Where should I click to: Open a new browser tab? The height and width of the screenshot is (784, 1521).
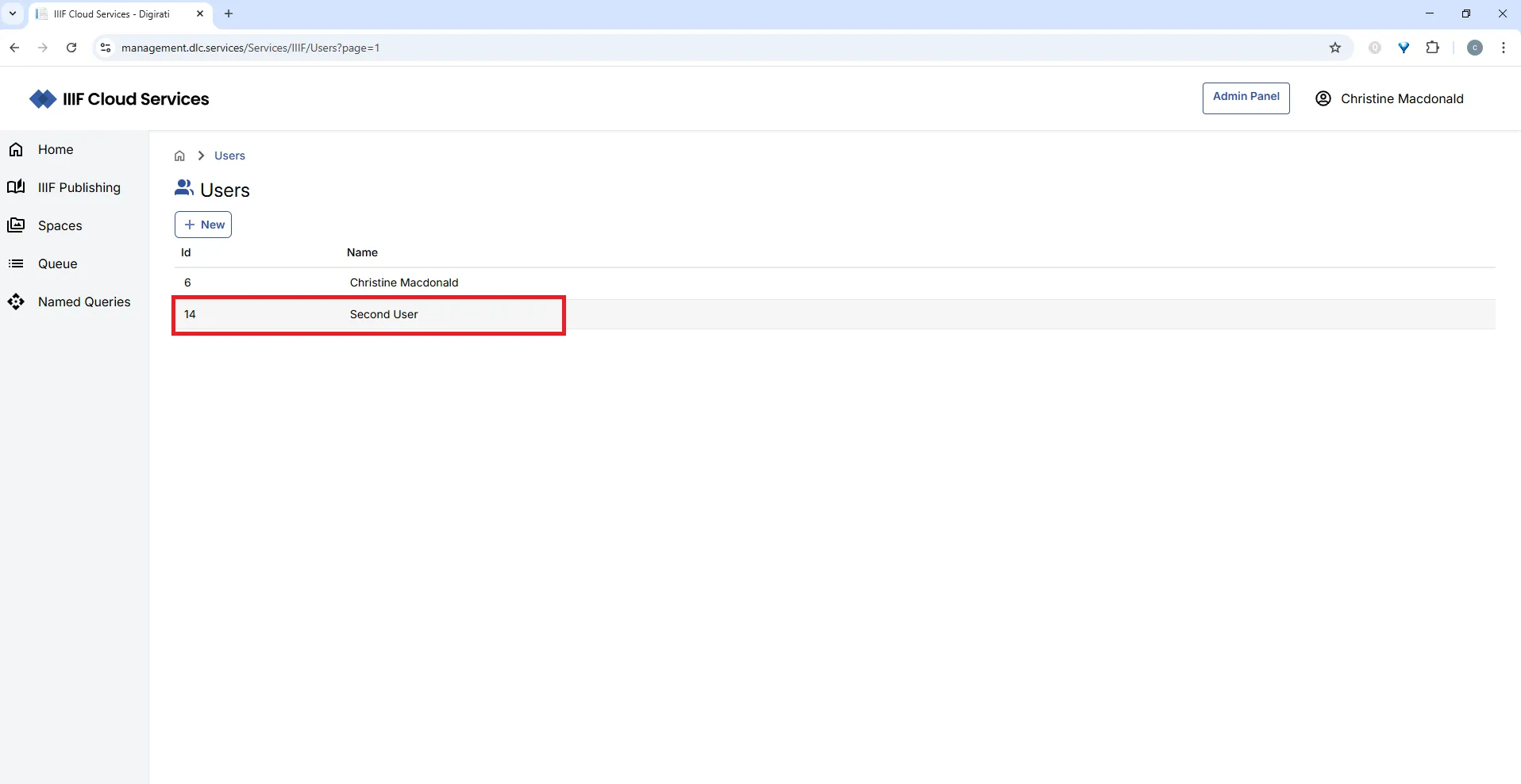[229, 13]
